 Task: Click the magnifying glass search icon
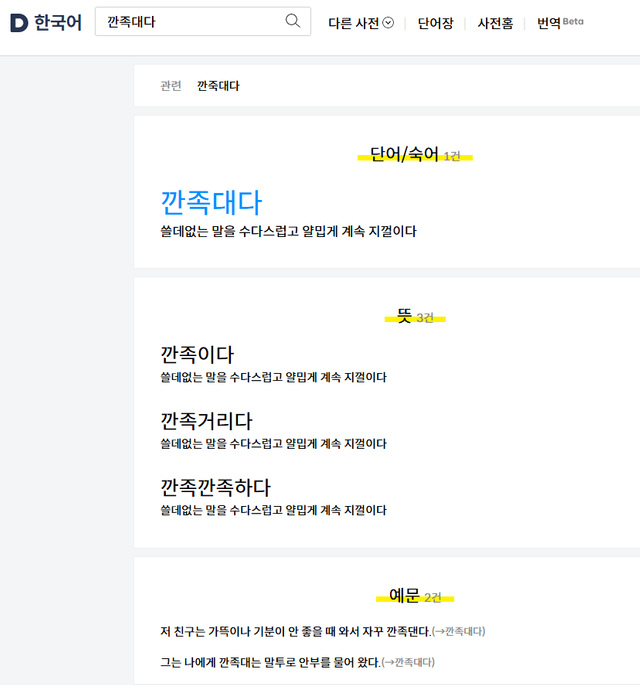[292, 21]
